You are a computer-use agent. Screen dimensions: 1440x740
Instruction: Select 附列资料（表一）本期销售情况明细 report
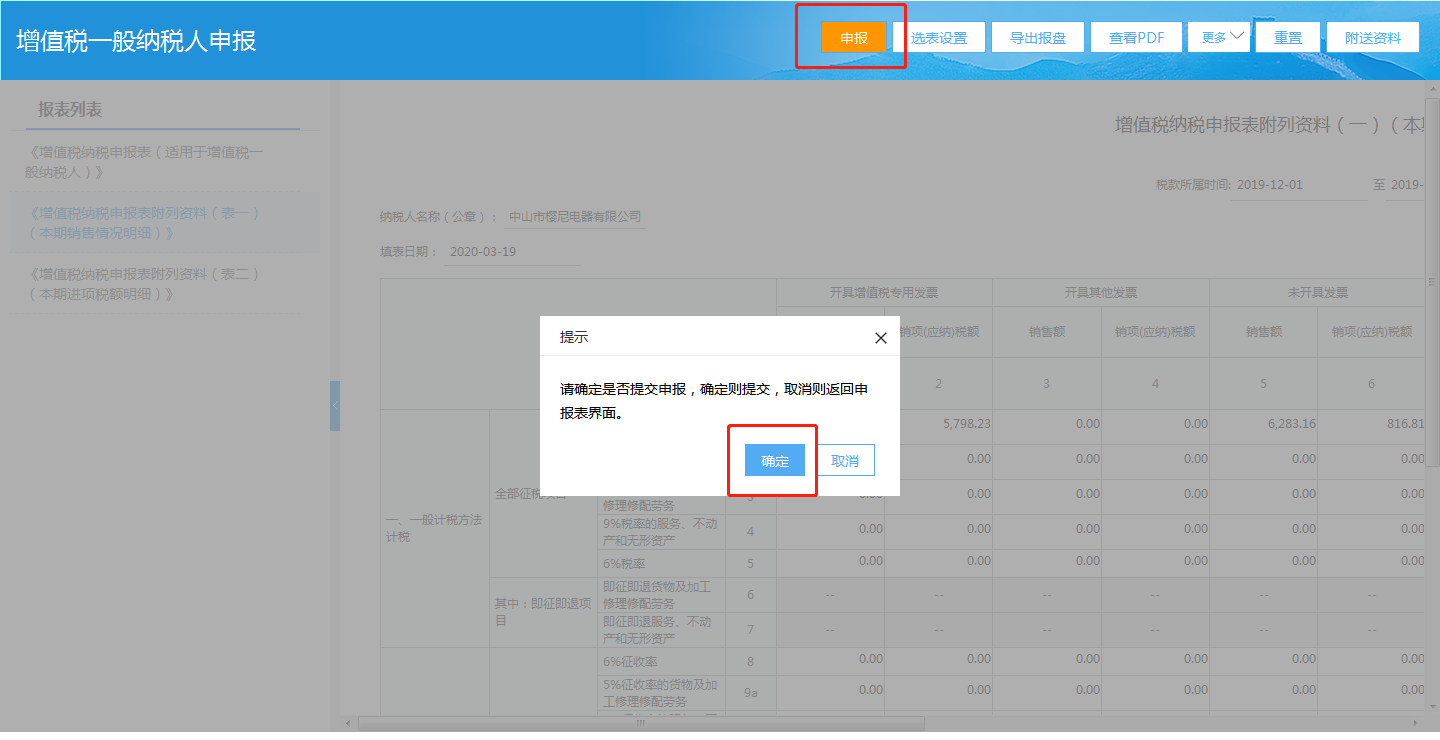(x=146, y=223)
